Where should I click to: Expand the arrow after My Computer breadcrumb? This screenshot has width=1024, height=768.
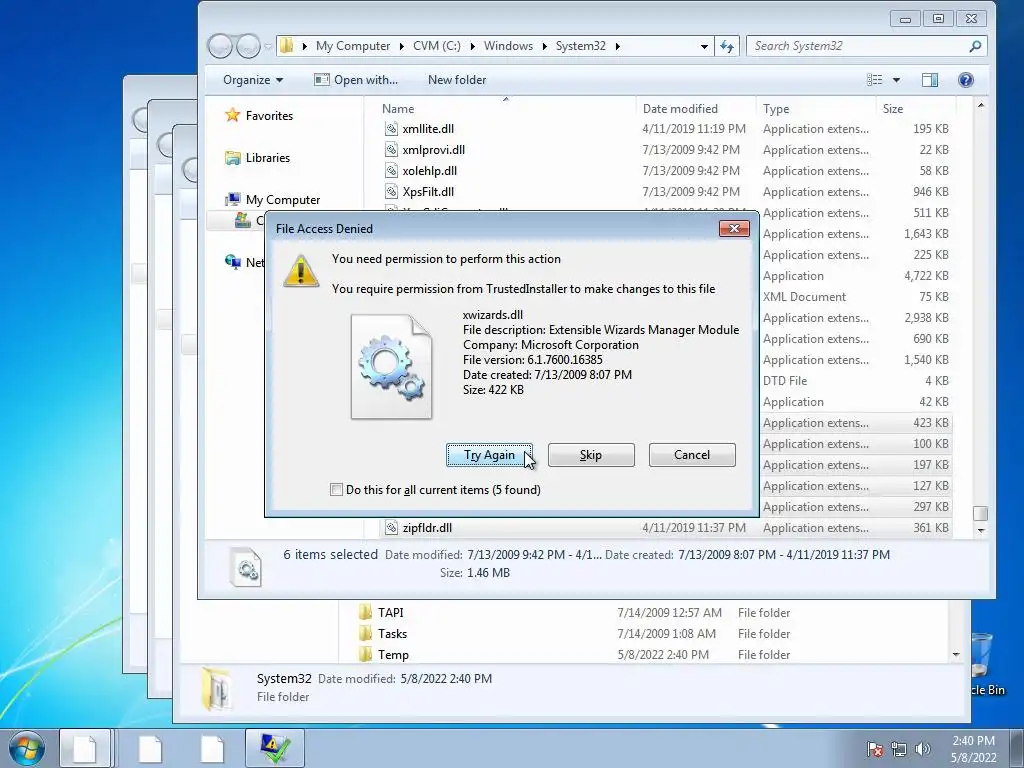click(x=401, y=46)
